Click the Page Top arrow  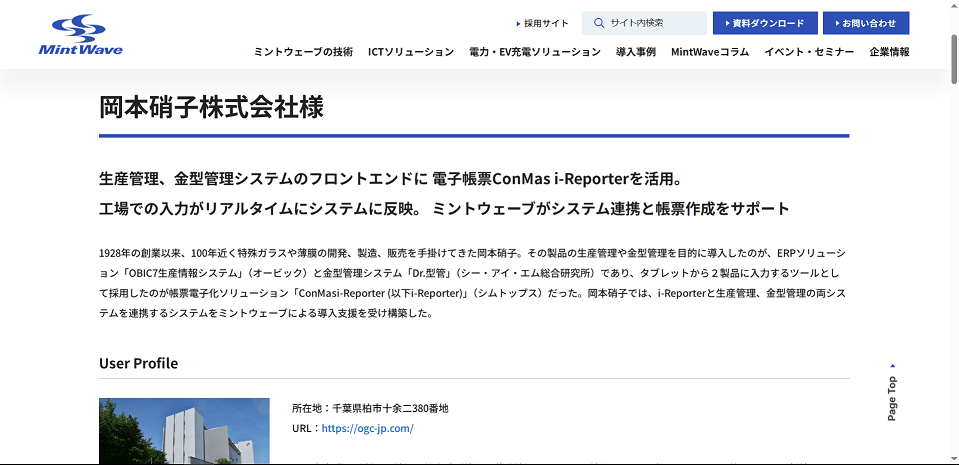click(892, 366)
